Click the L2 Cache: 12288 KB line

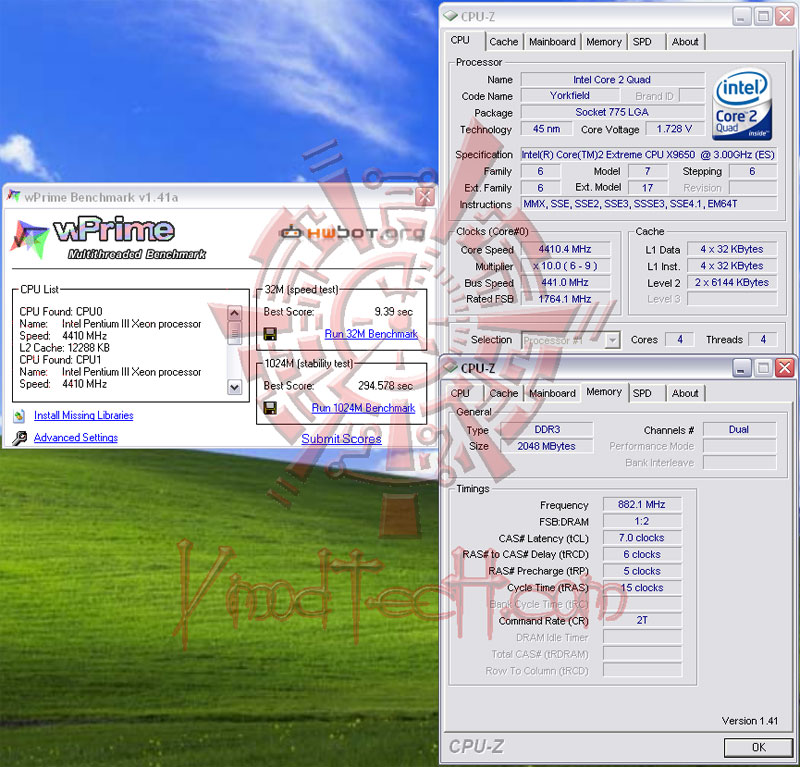[x=64, y=348]
